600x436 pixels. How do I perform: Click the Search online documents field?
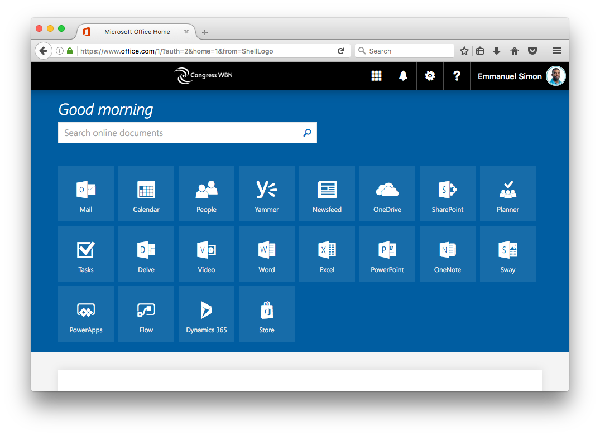180,133
